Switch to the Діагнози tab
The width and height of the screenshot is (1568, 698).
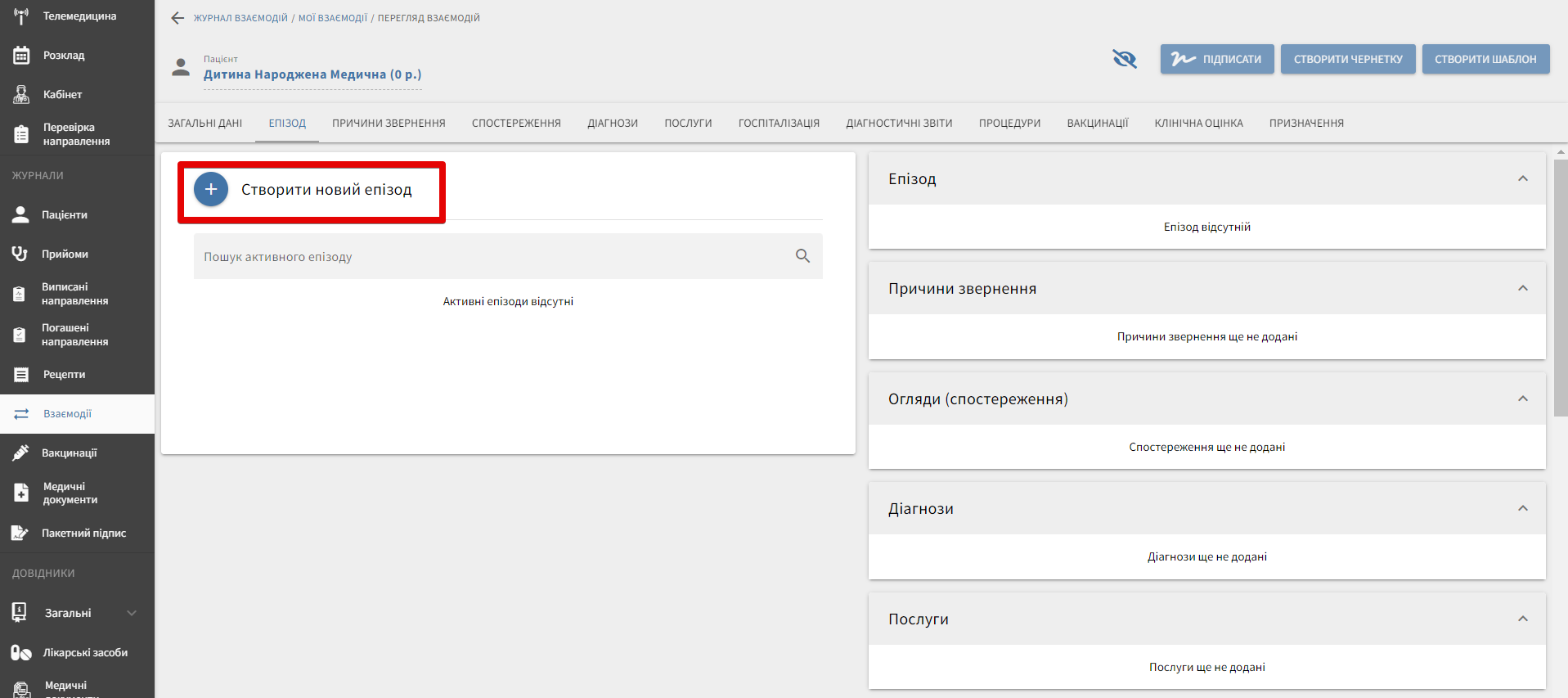[612, 124]
